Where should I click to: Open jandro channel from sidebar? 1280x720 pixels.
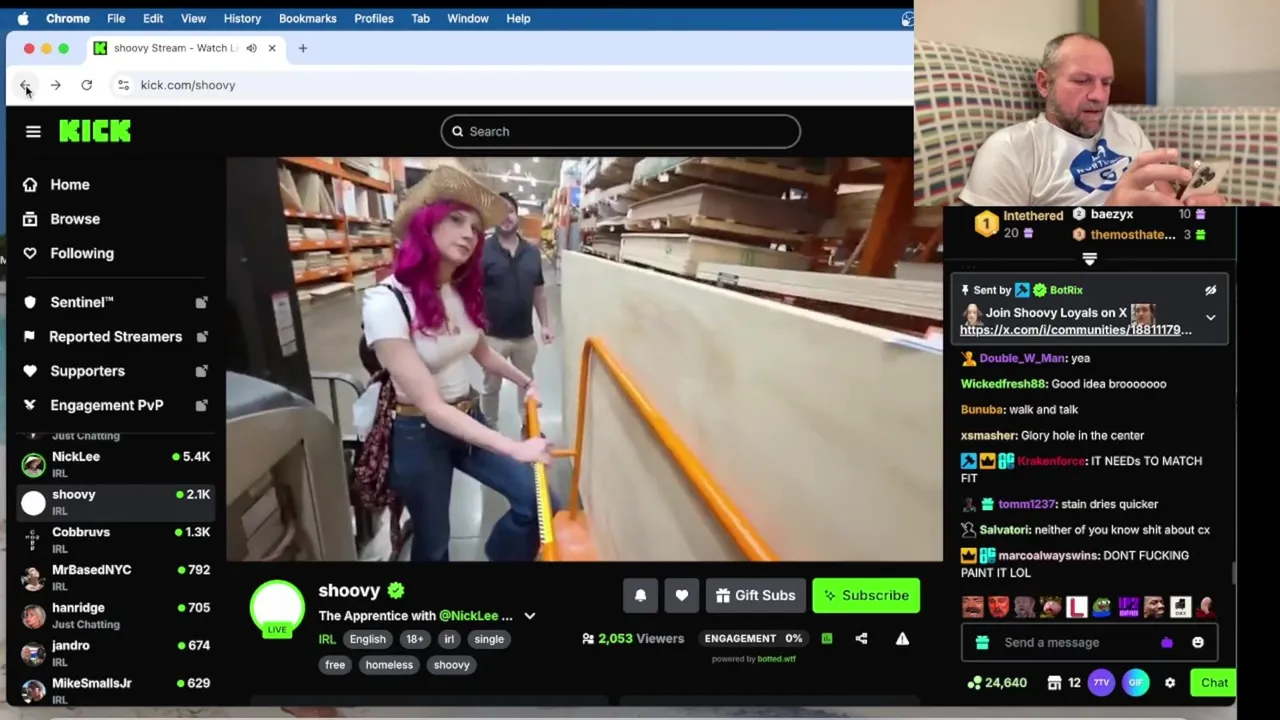115,653
